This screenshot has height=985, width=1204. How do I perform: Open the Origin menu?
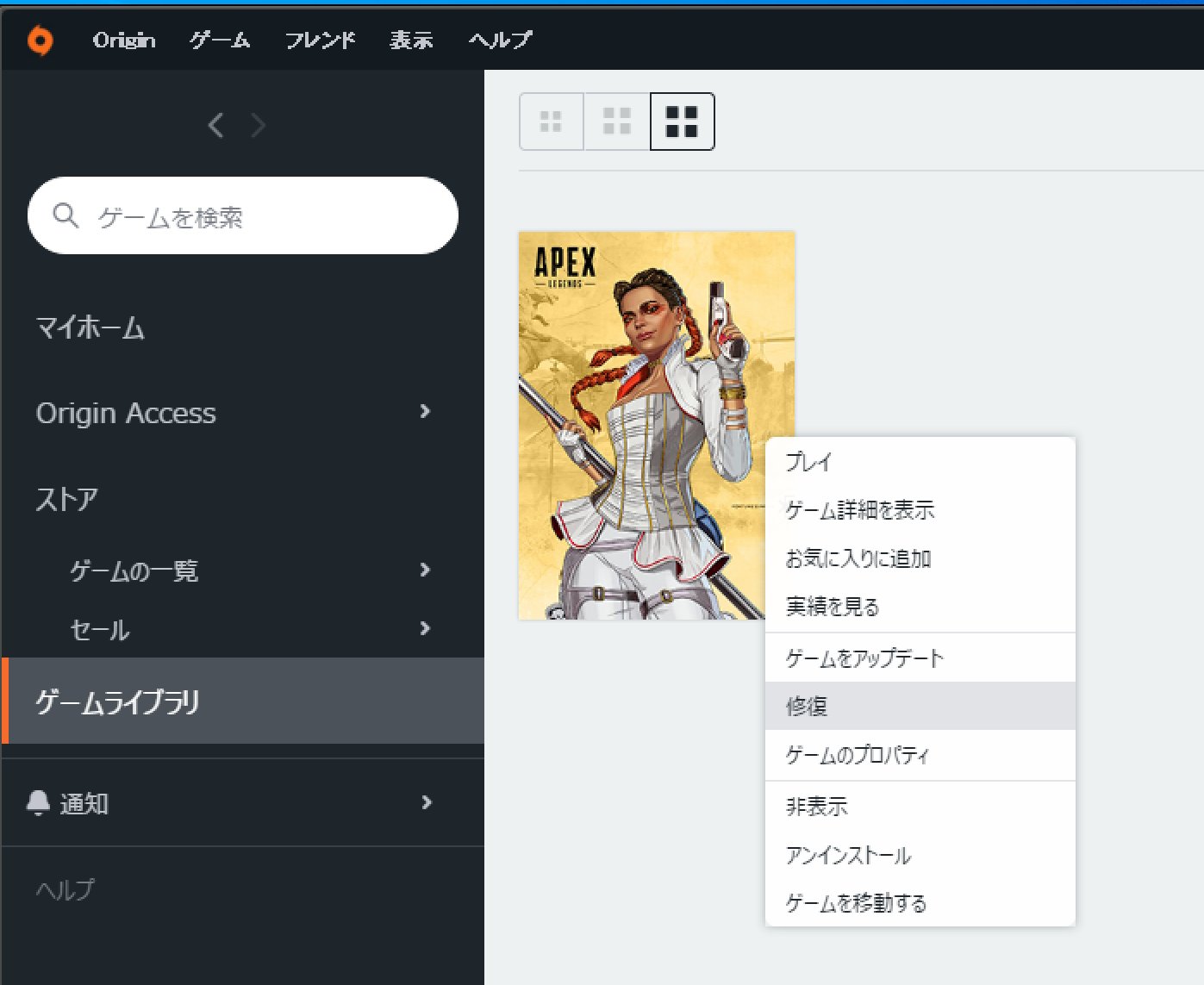tap(124, 40)
